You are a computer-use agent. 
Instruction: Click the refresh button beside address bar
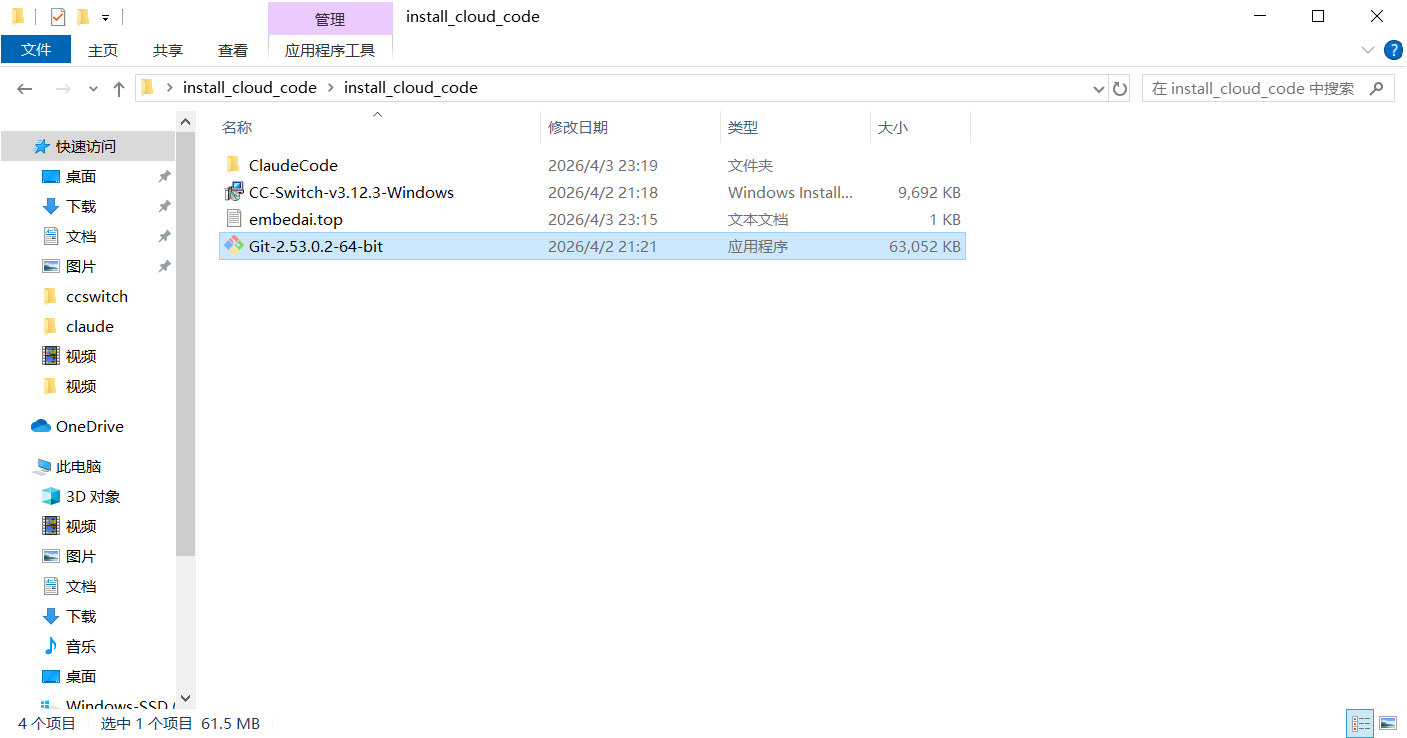pyautogui.click(x=1120, y=88)
